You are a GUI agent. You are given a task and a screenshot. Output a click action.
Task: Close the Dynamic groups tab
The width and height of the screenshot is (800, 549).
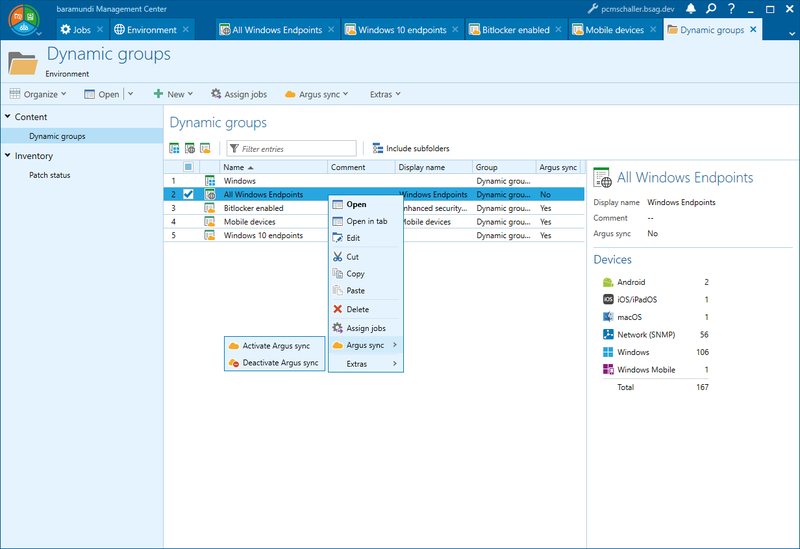pos(753,30)
